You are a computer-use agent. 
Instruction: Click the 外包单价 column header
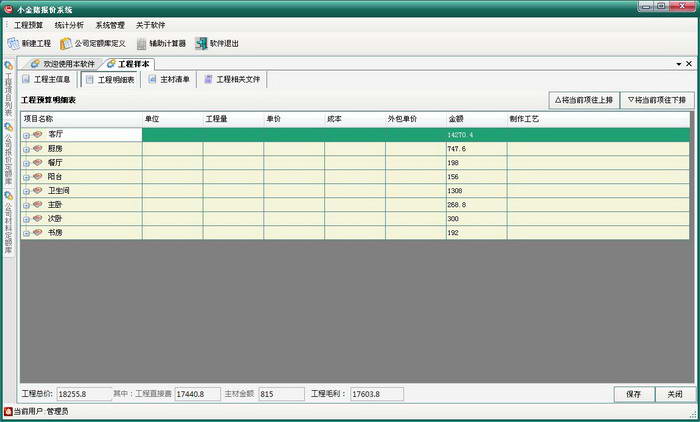pyautogui.click(x=416, y=119)
